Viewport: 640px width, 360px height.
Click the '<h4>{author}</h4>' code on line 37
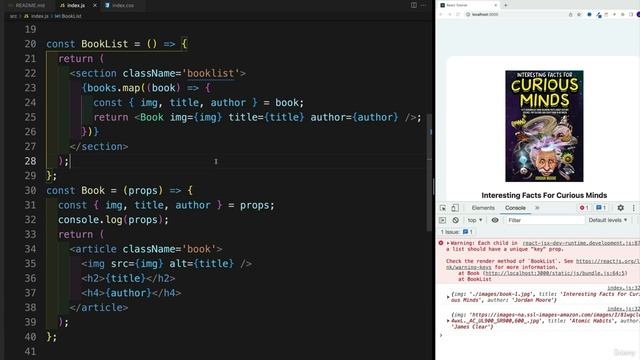(x=131, y=293)
